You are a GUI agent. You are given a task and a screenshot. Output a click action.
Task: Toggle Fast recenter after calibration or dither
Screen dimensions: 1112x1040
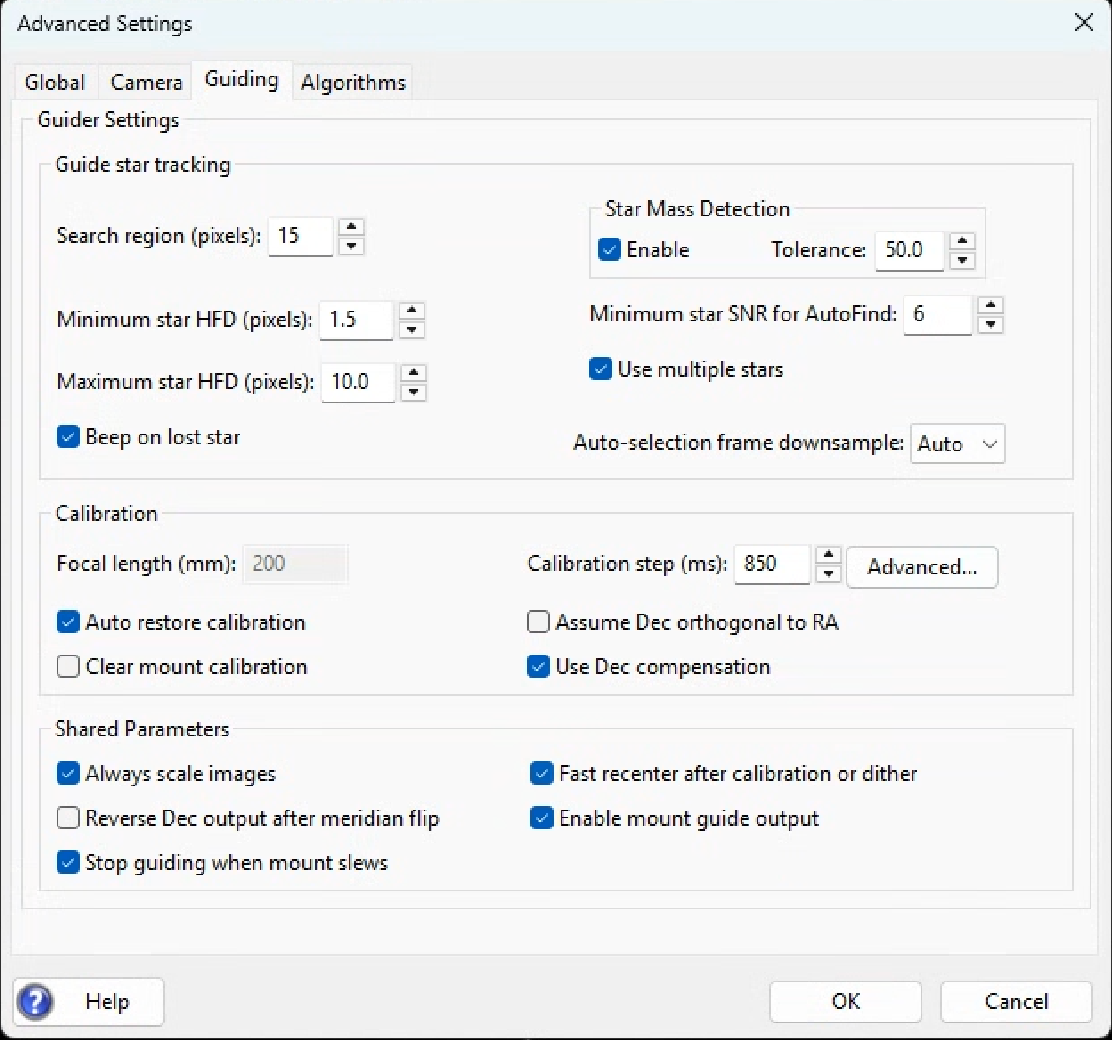(542, 773)
